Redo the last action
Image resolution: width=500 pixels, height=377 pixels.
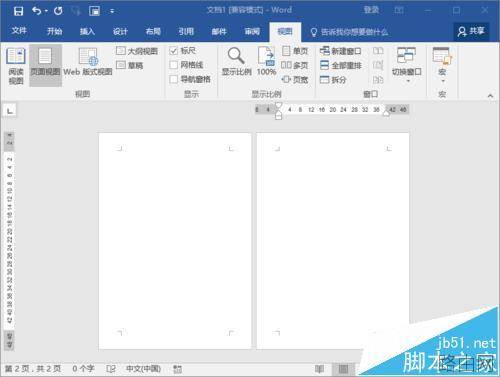click(x=58, y=11)
